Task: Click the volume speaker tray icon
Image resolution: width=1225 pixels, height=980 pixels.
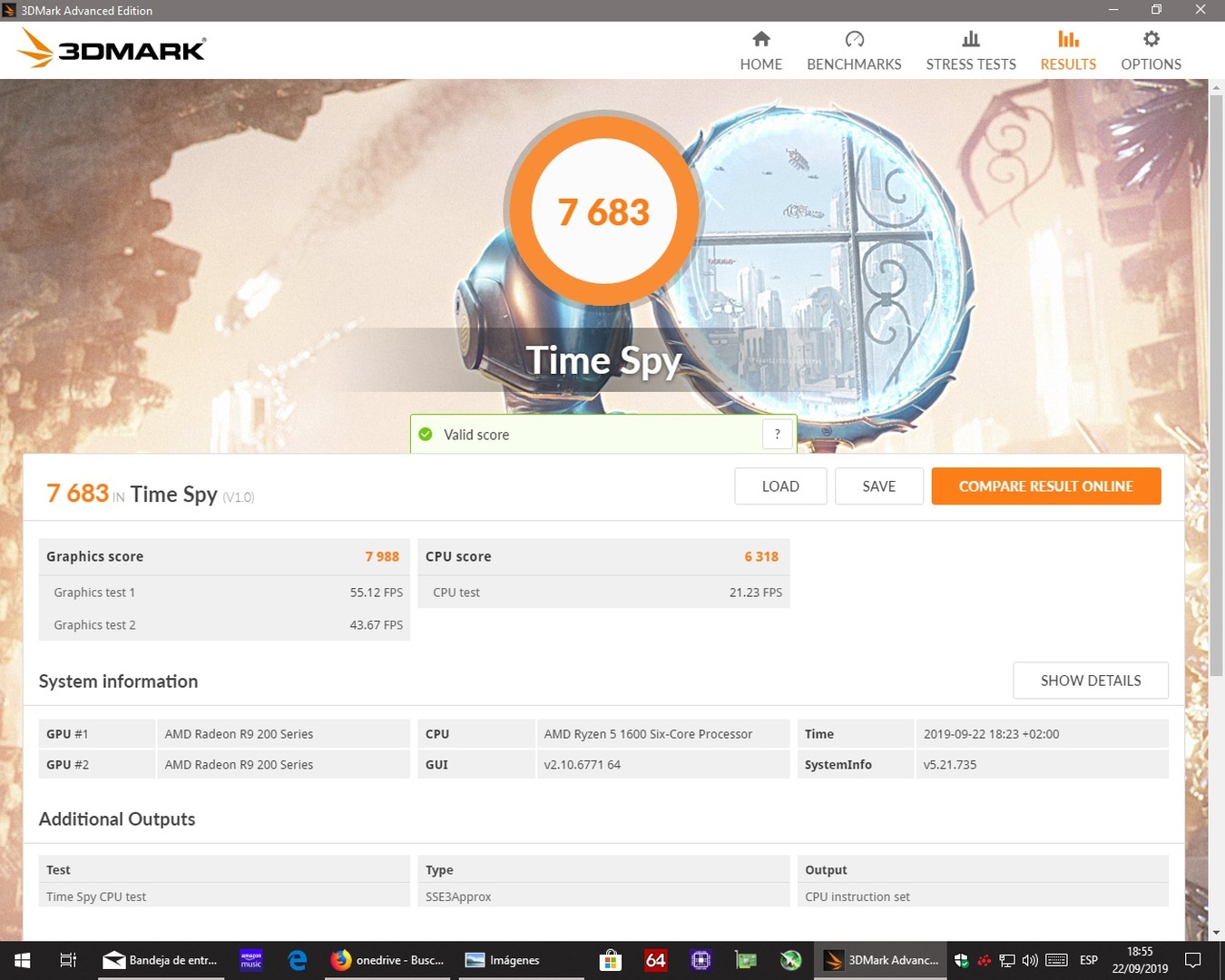Action: [x=1030, y=960]
